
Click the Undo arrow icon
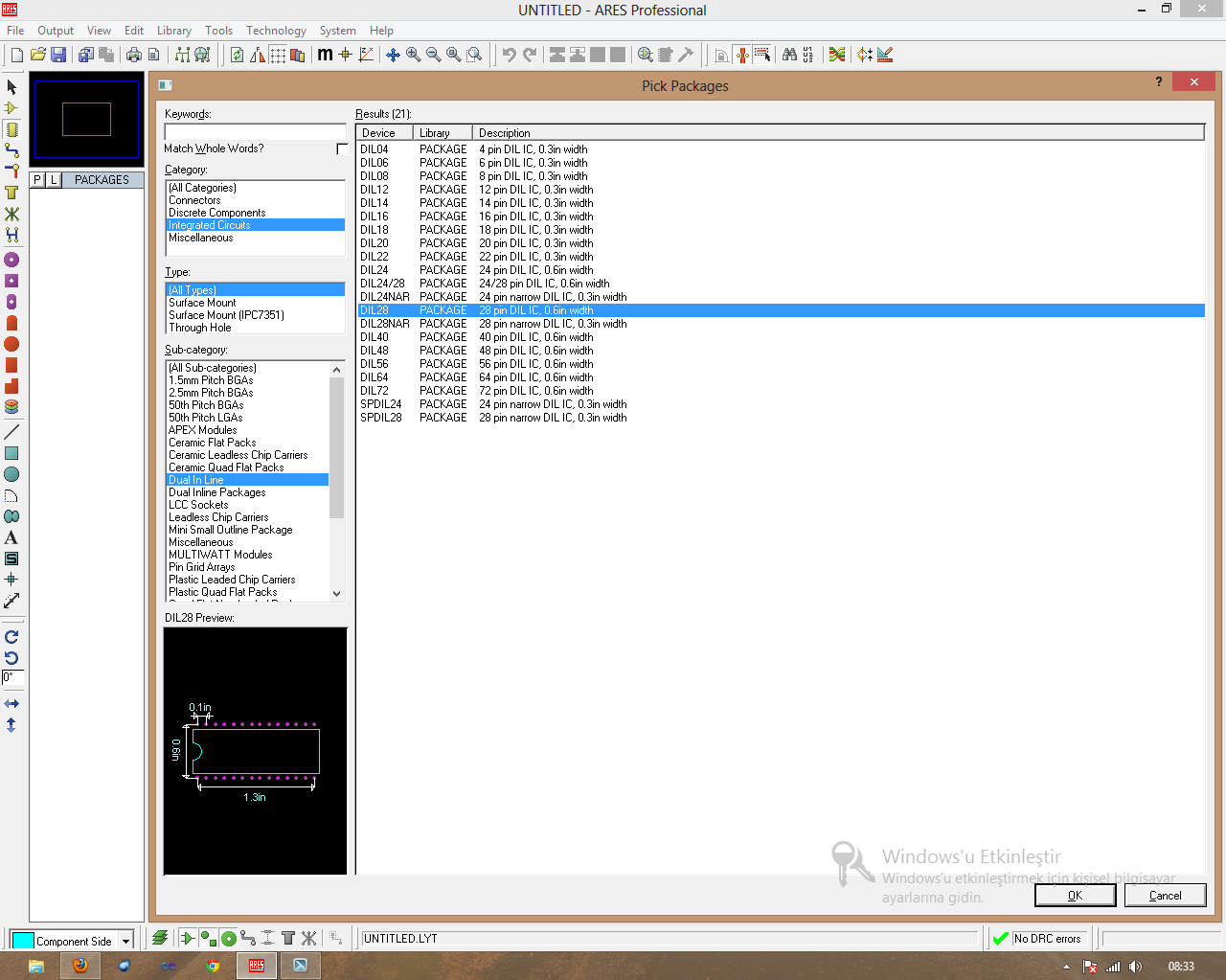tap(509, 55)
